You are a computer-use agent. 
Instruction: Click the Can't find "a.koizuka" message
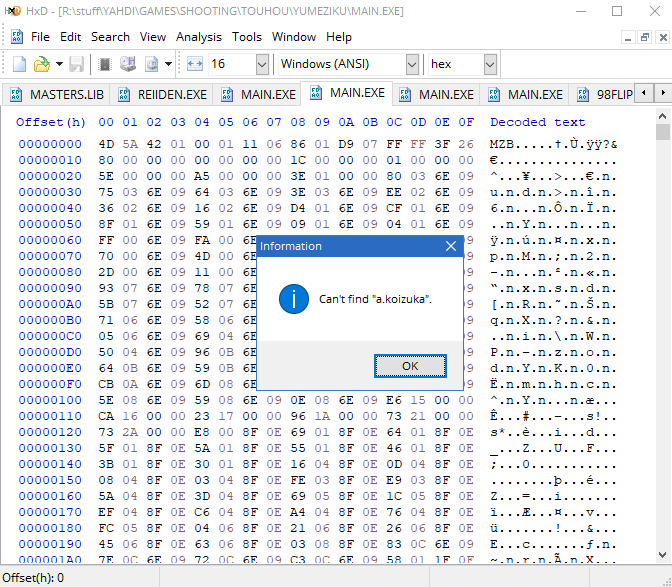click(375, 299)
